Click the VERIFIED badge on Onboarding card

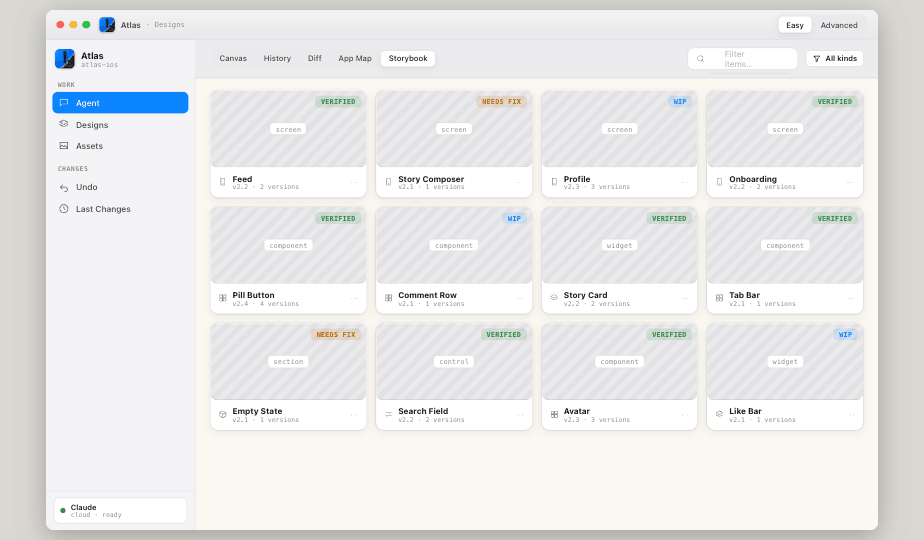[x=834, y=102]
